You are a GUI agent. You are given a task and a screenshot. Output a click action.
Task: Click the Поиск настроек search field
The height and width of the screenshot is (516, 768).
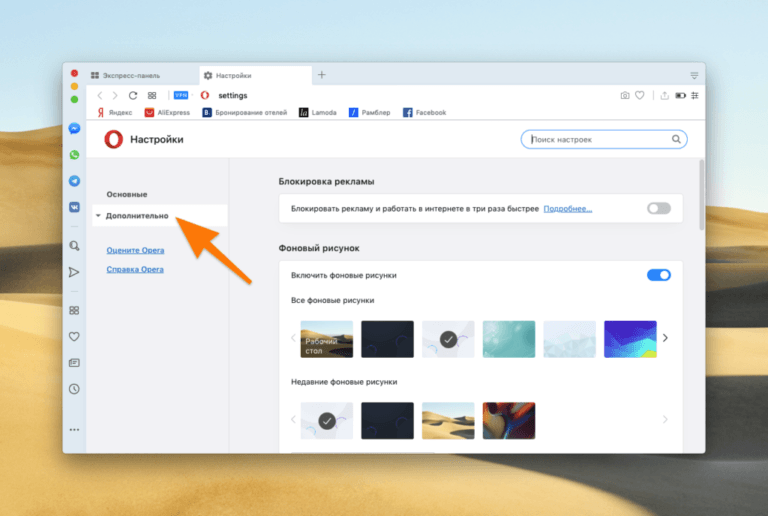(x=600, y=140)
